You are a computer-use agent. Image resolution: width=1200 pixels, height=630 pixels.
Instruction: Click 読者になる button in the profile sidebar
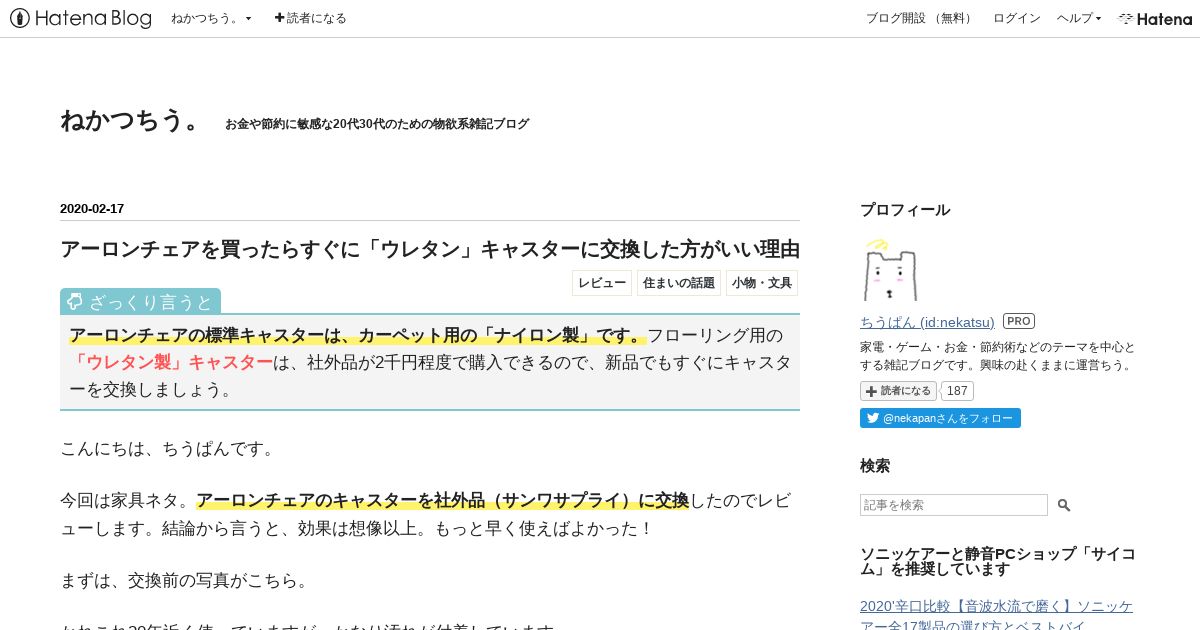click(x=898, y=391)
